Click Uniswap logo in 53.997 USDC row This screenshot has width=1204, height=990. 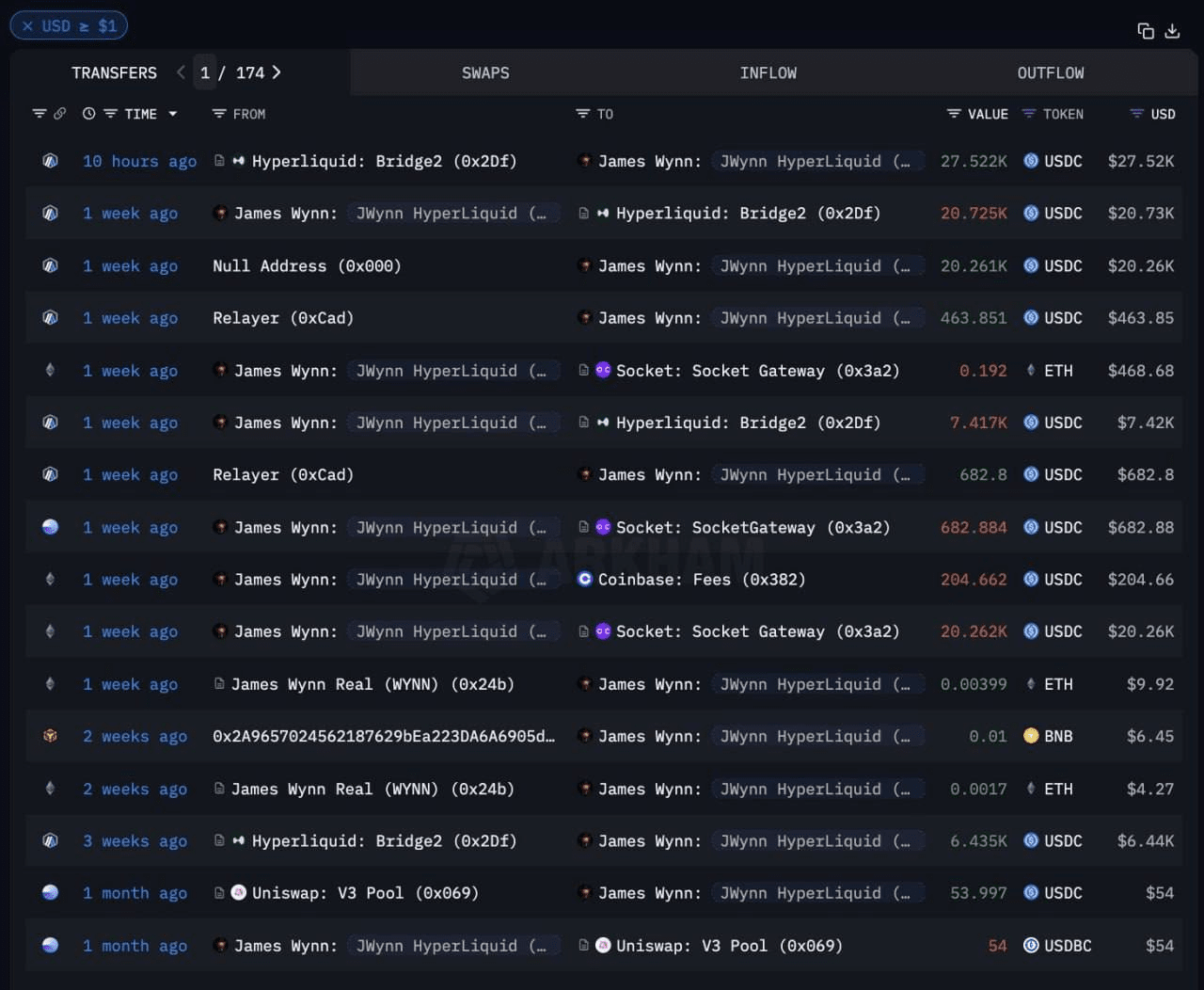point(239,892)
